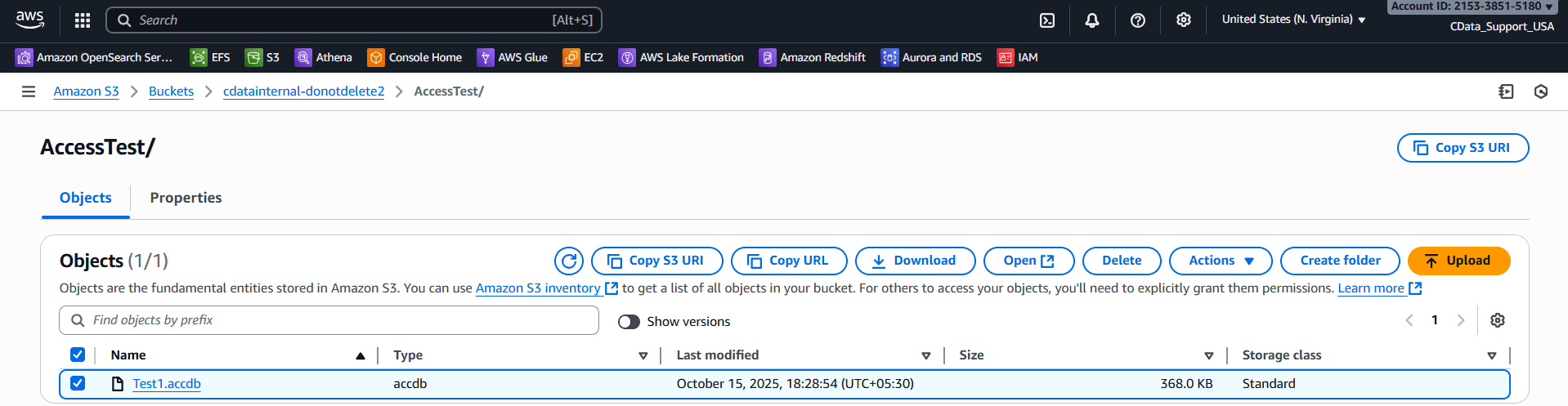
Task: Click the orange Upload button
Action: point(1458,261)
